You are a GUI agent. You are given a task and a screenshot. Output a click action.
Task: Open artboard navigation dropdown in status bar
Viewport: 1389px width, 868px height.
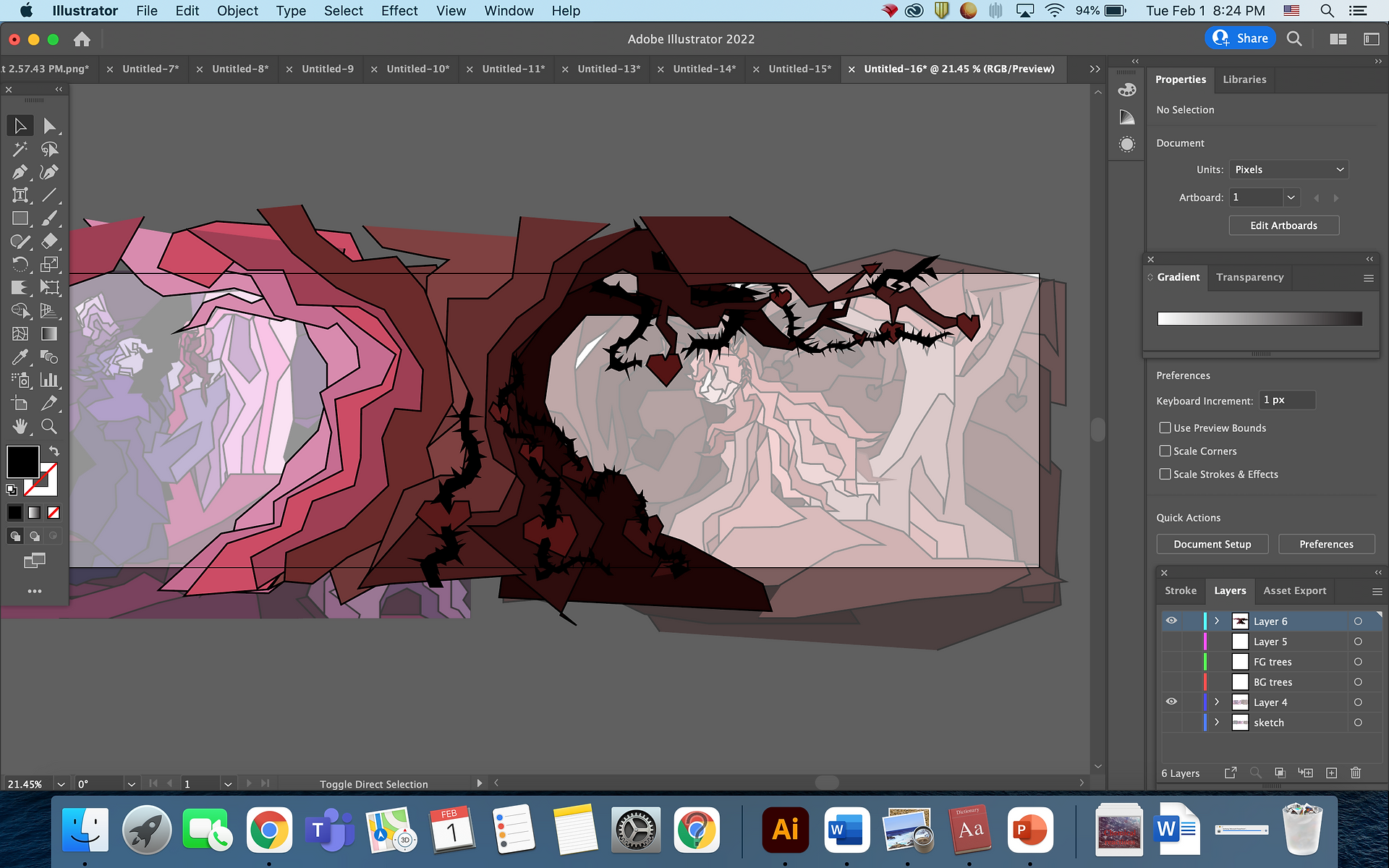pos(228,784)
